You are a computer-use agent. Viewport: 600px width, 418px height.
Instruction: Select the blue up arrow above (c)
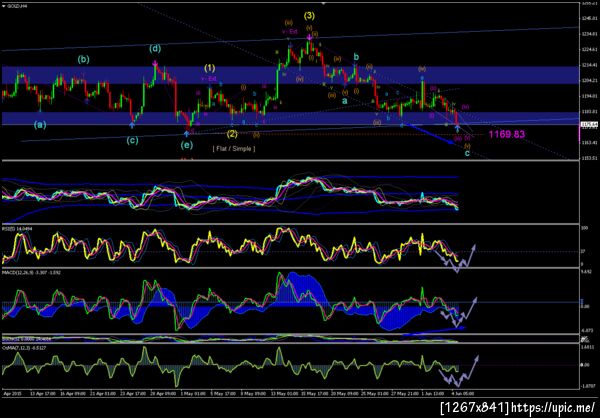pos(132,124)
